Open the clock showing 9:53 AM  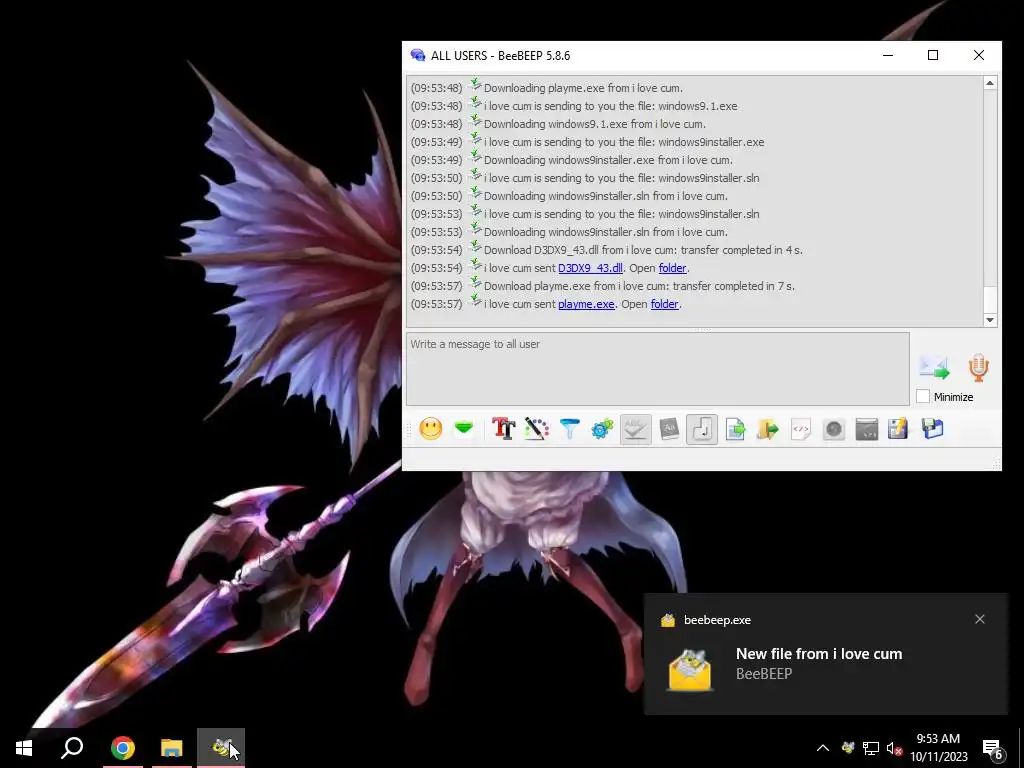(938, 748)
